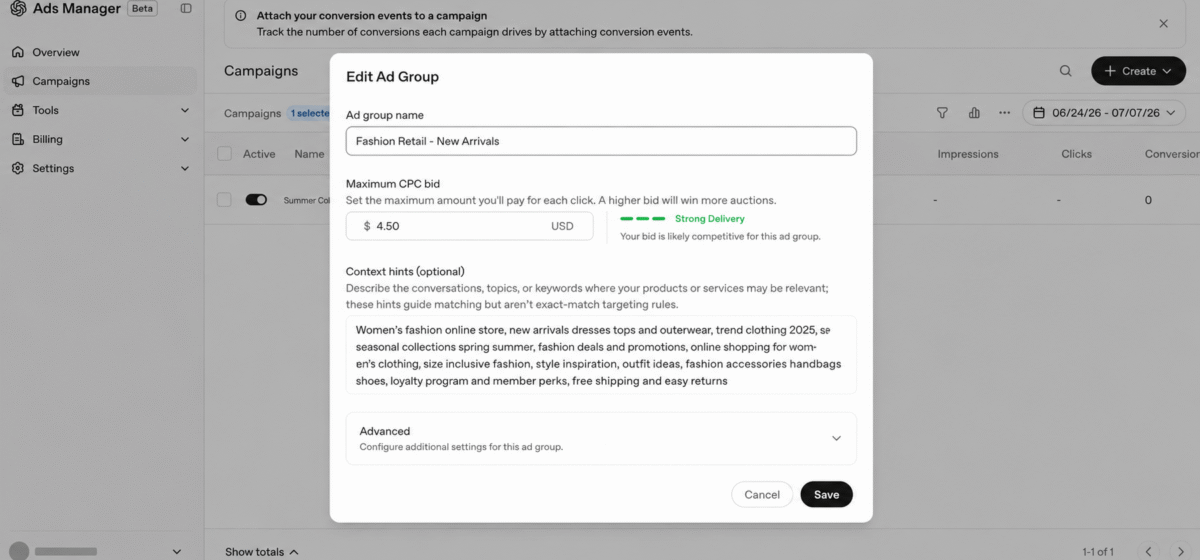Save the ad group changes

tap(826, 494)
